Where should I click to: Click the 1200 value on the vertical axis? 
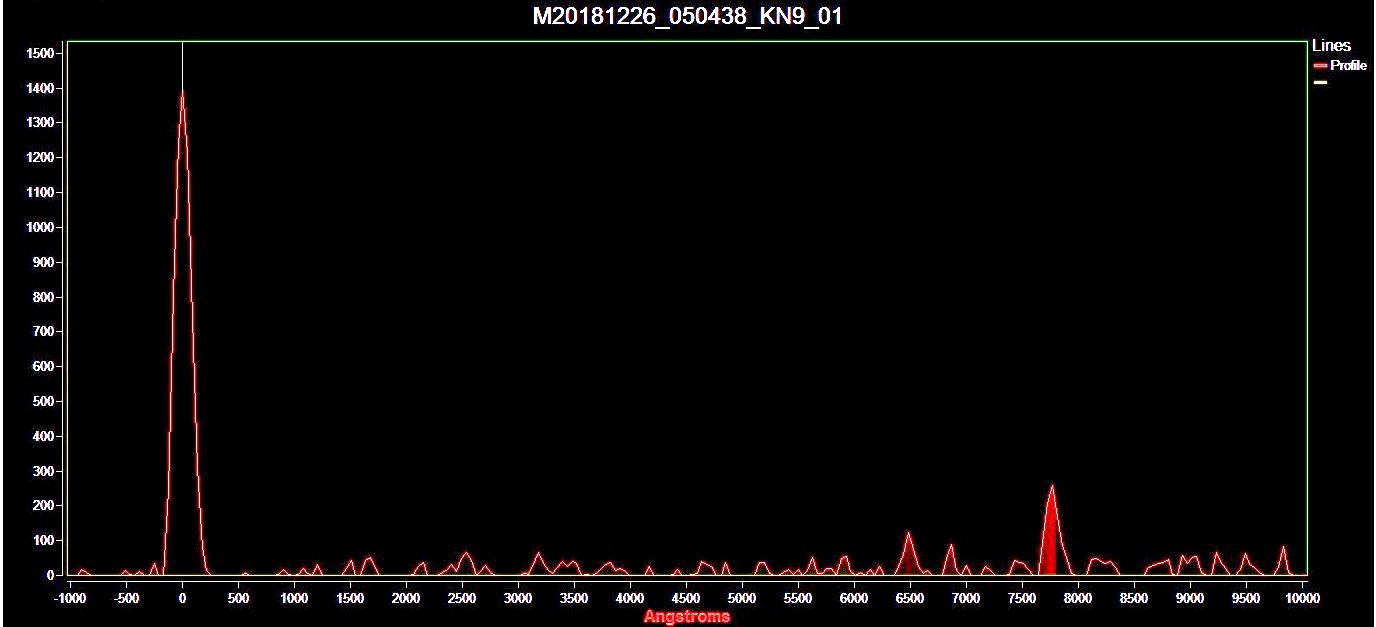coord(40,158)
